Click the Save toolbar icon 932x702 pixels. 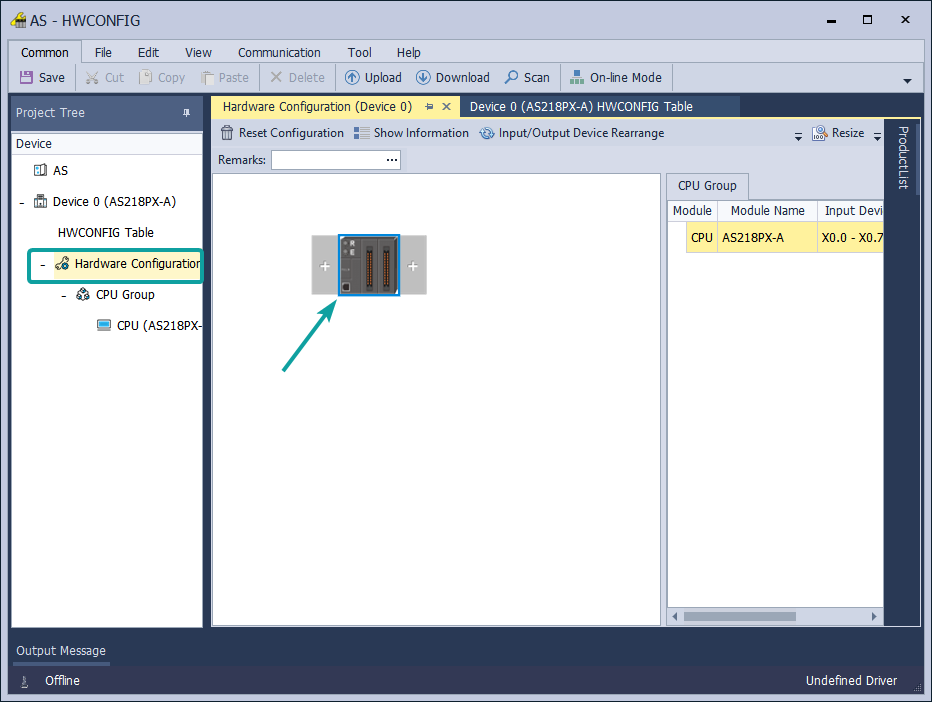27,77
